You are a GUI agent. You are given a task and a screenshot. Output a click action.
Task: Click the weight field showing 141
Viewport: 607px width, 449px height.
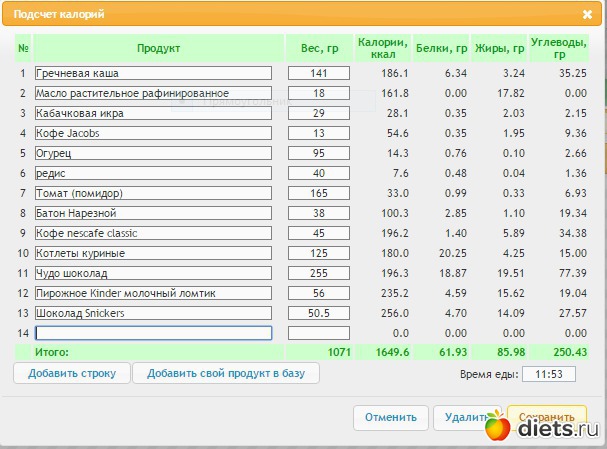tap(319, 73)
